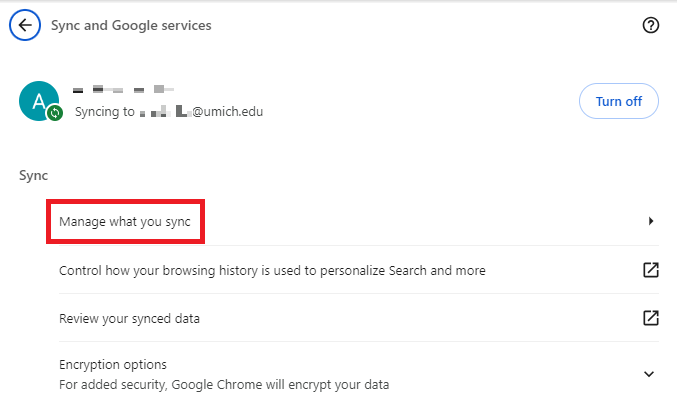Click the encryption description about Google Chrome

(224, 384)
